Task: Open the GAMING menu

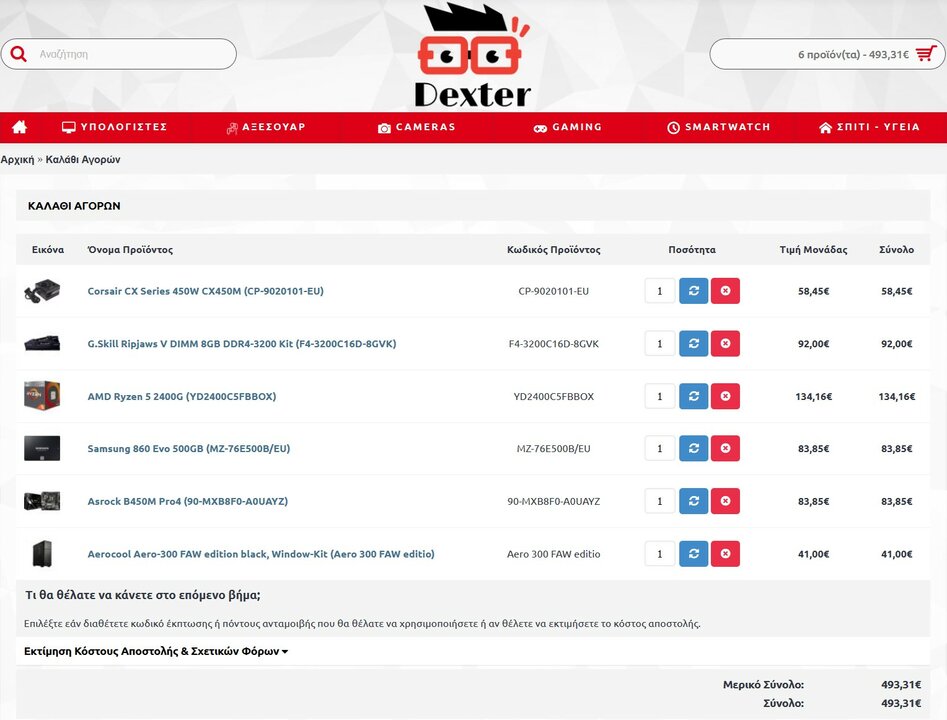Action: tap(568, 127)
